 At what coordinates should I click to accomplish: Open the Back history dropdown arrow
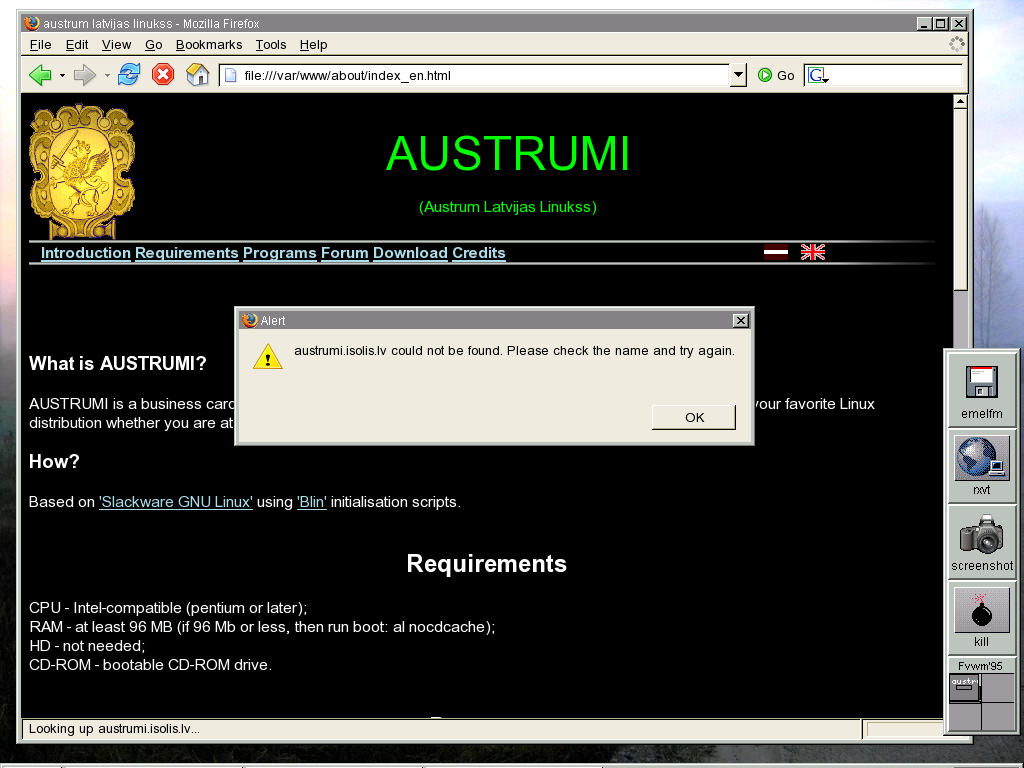pyautogui.click(x=62, y=76)
